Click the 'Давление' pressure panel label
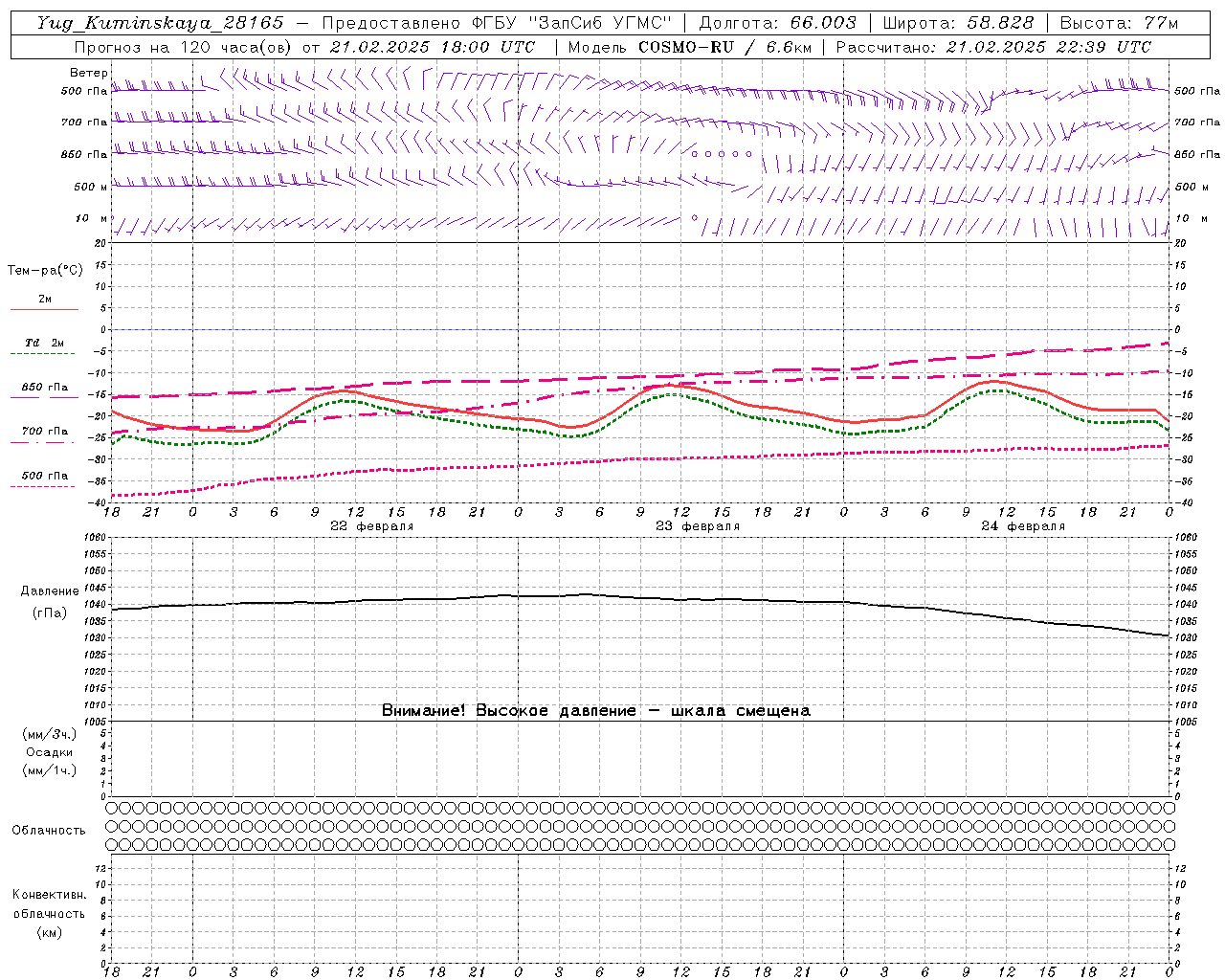The image size is (1225, 980). tap(49, 591)
